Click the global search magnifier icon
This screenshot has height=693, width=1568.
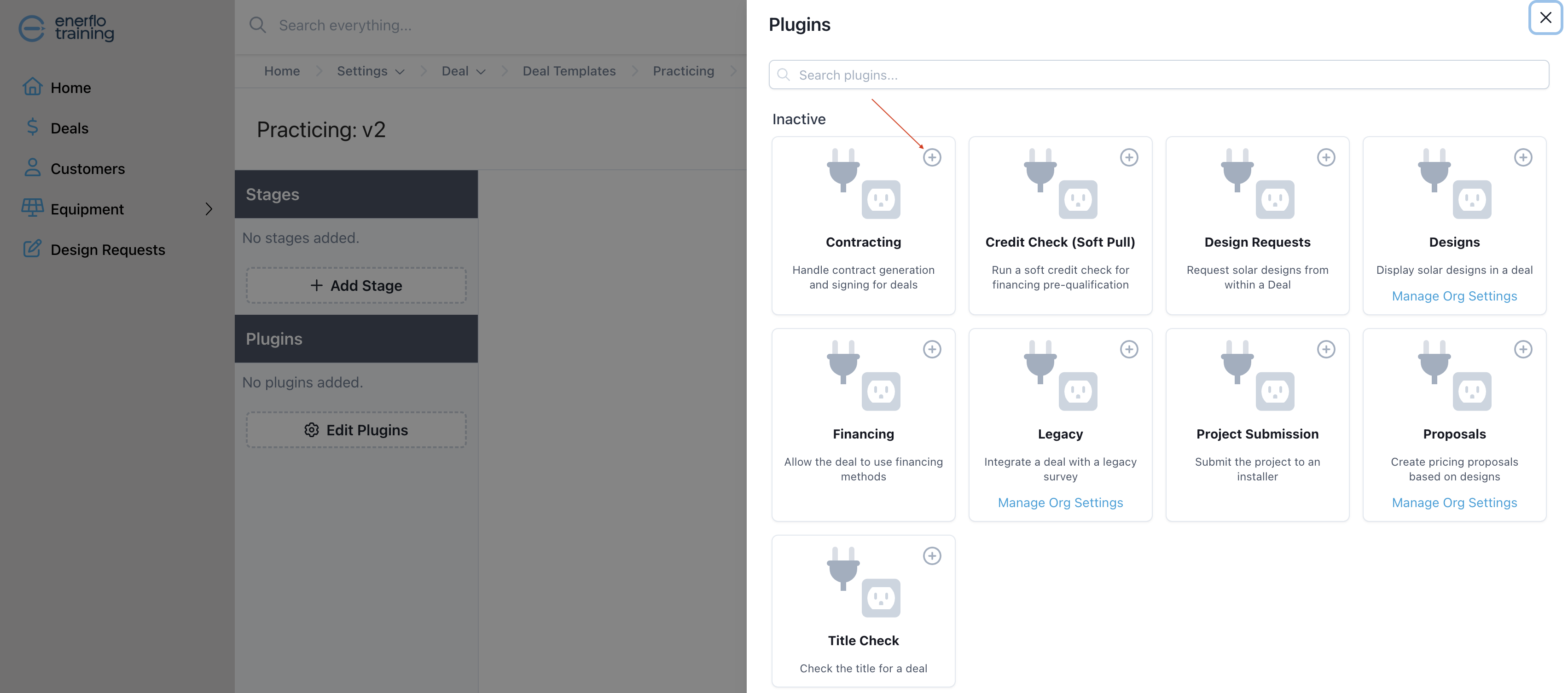(x=257, y=25)
